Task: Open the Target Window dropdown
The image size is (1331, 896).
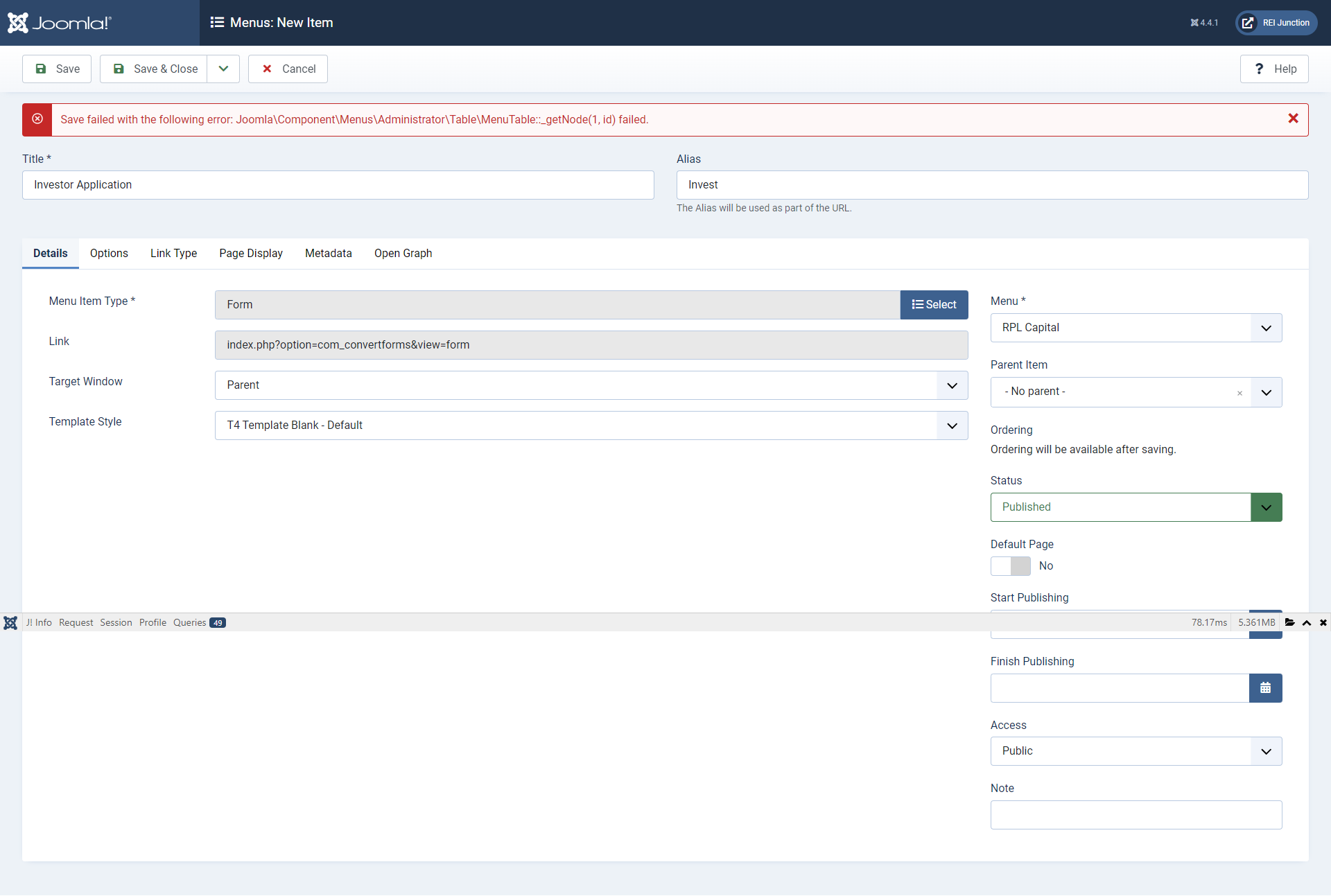Action: (x=591, y=385)
